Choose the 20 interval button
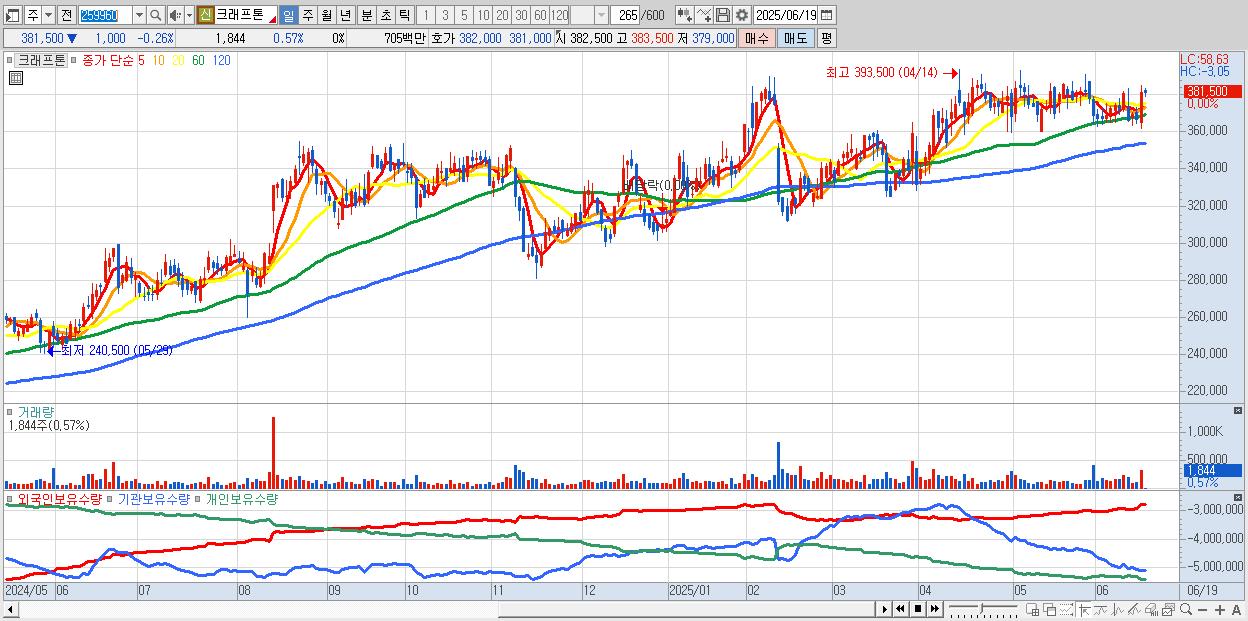Viewport: 1248px width, 621px height. [502, 15]
